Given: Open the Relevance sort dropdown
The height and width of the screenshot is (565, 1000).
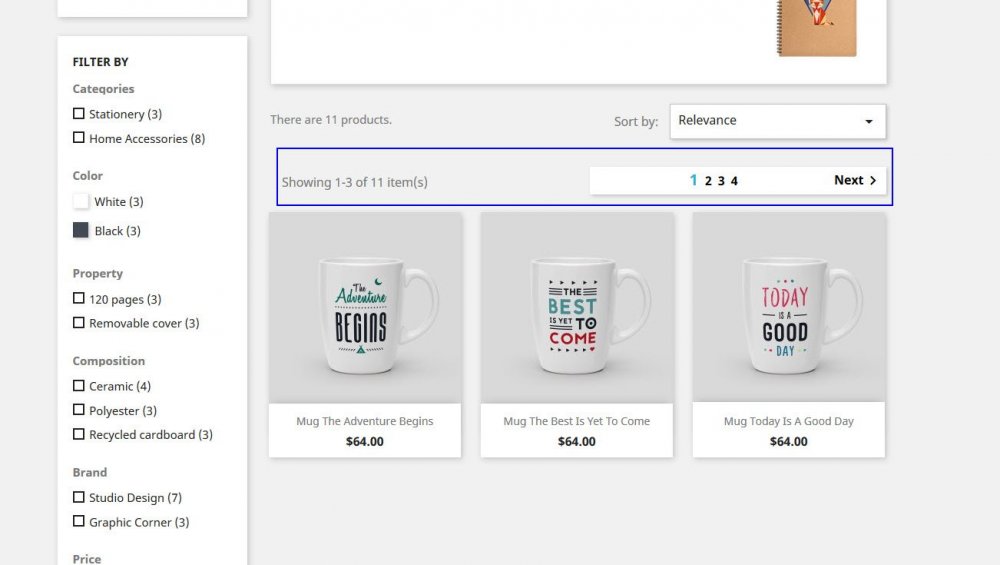Looking at the screenshot, I should click(x=777, y=121).
